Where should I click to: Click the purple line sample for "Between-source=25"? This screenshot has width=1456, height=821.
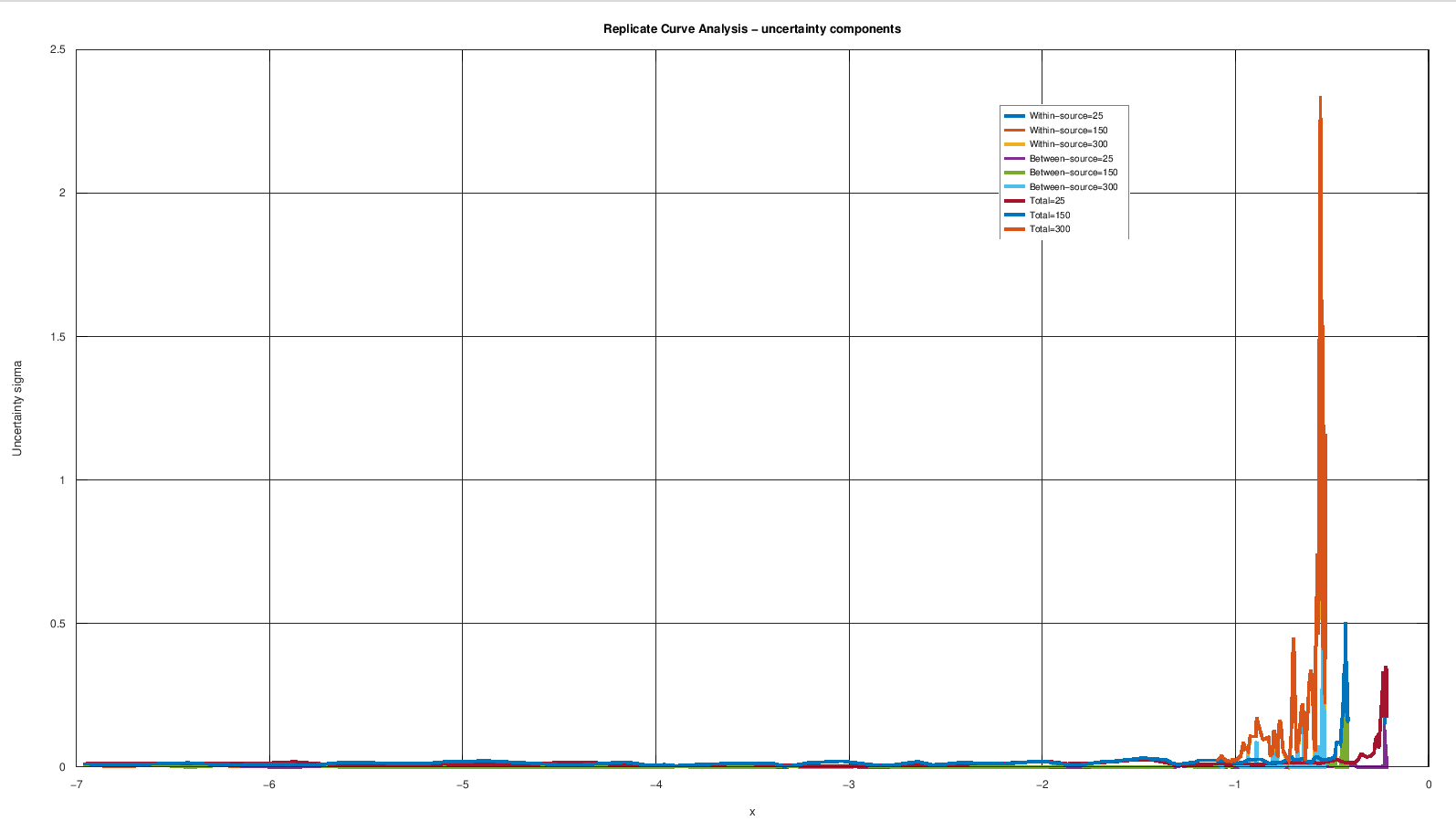(1014, 159)
